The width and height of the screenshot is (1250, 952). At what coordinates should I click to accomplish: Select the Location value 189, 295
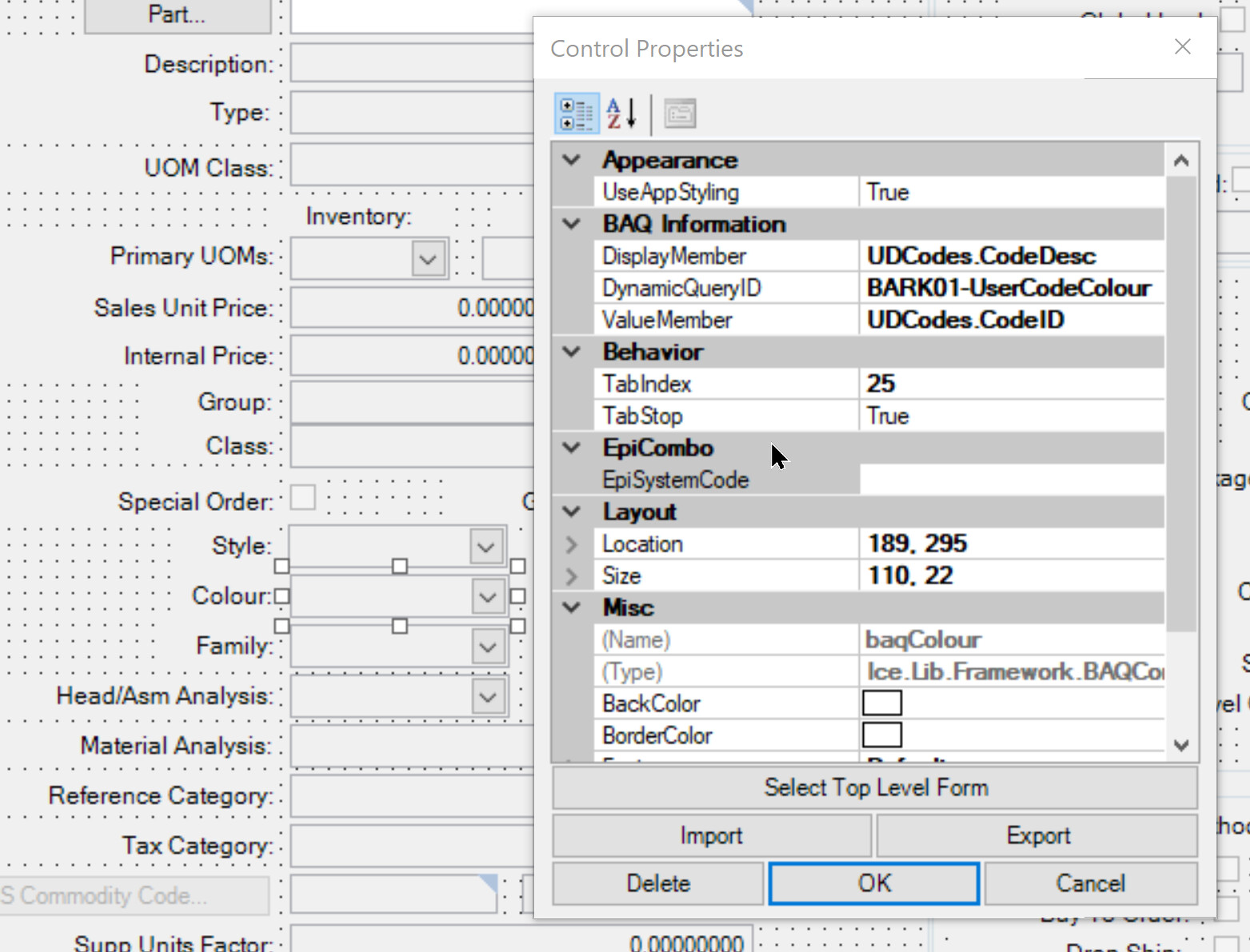(1012, 544)
